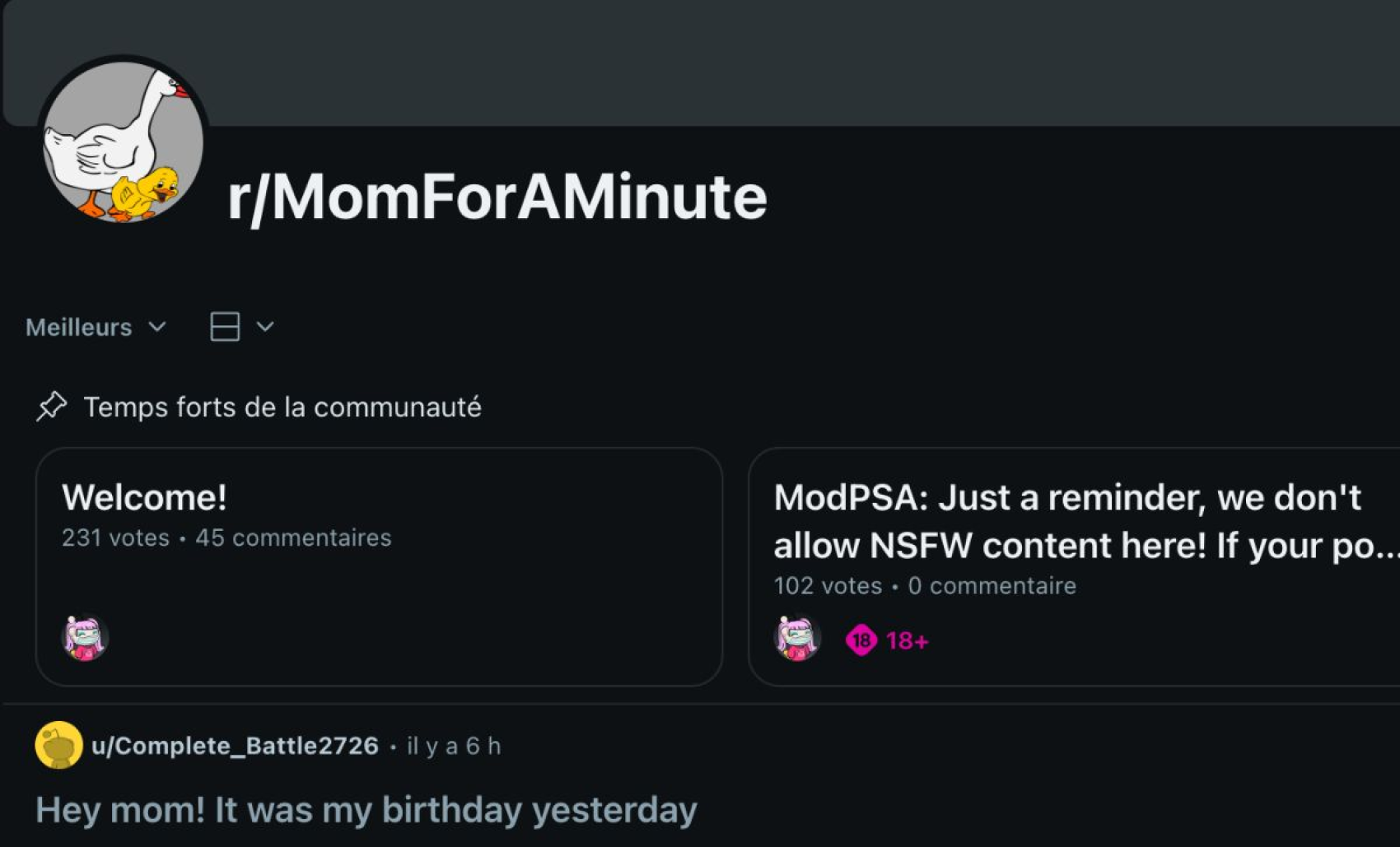Screen dimensions: 1400x847
Task: Open the Hey mom birthday post
Action: point(366,810)
